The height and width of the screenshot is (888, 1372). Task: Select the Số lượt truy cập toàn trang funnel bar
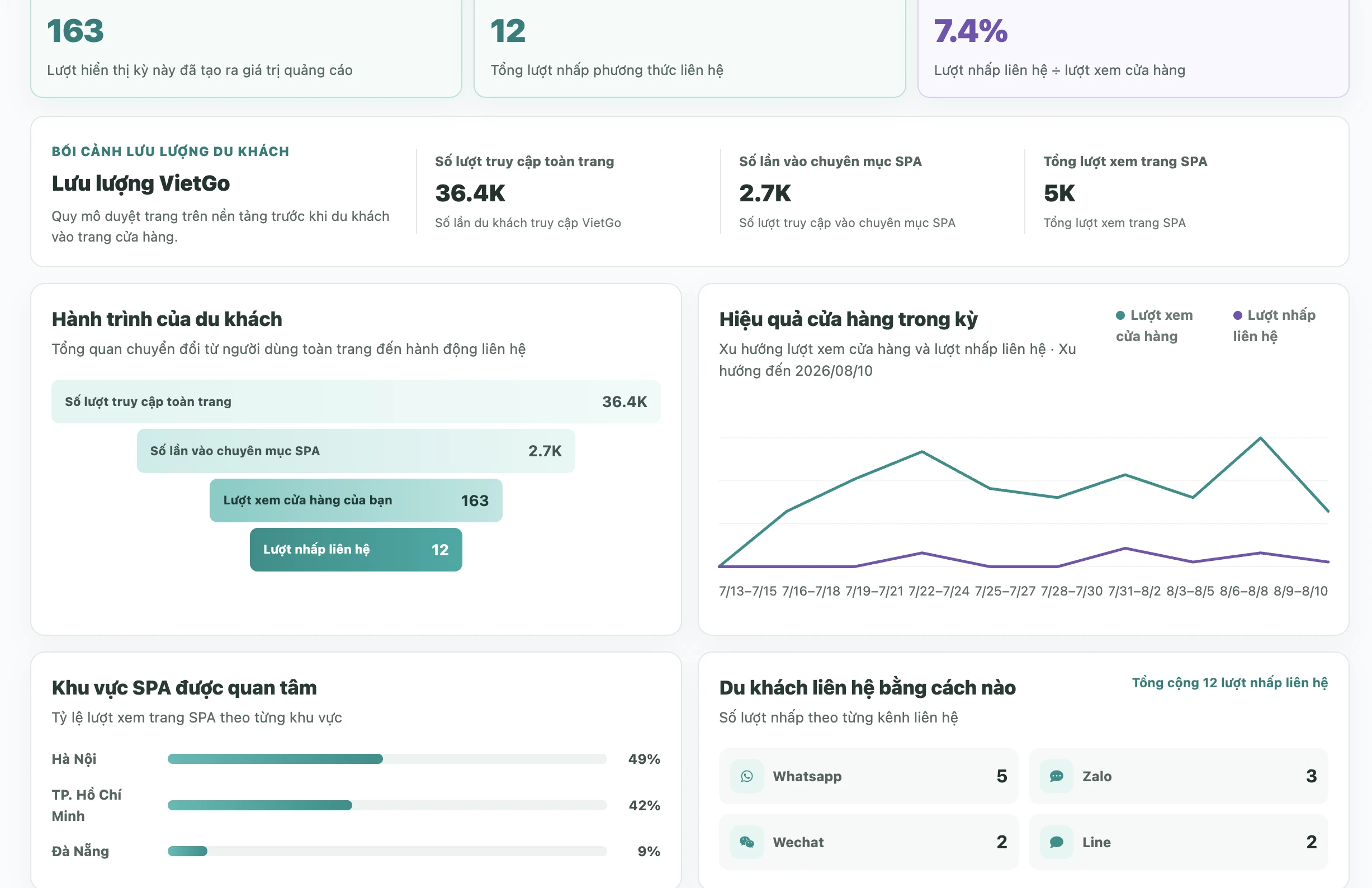(x=356, y=402)
